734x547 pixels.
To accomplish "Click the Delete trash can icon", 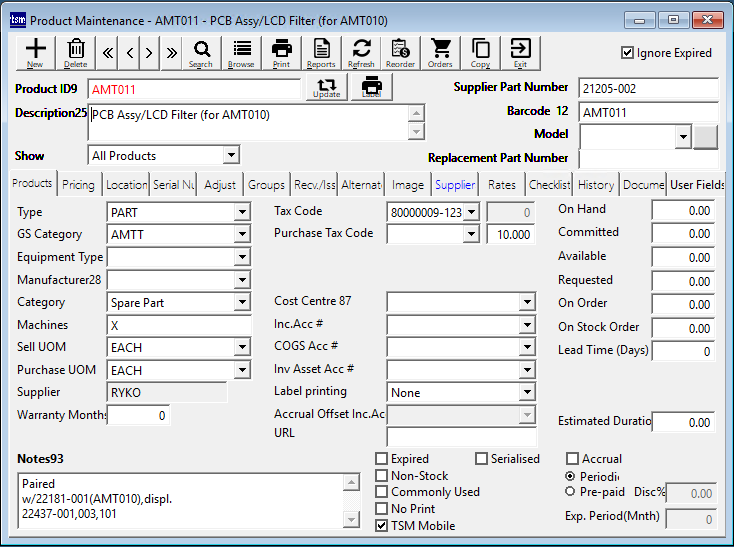I will click(76, 52).
